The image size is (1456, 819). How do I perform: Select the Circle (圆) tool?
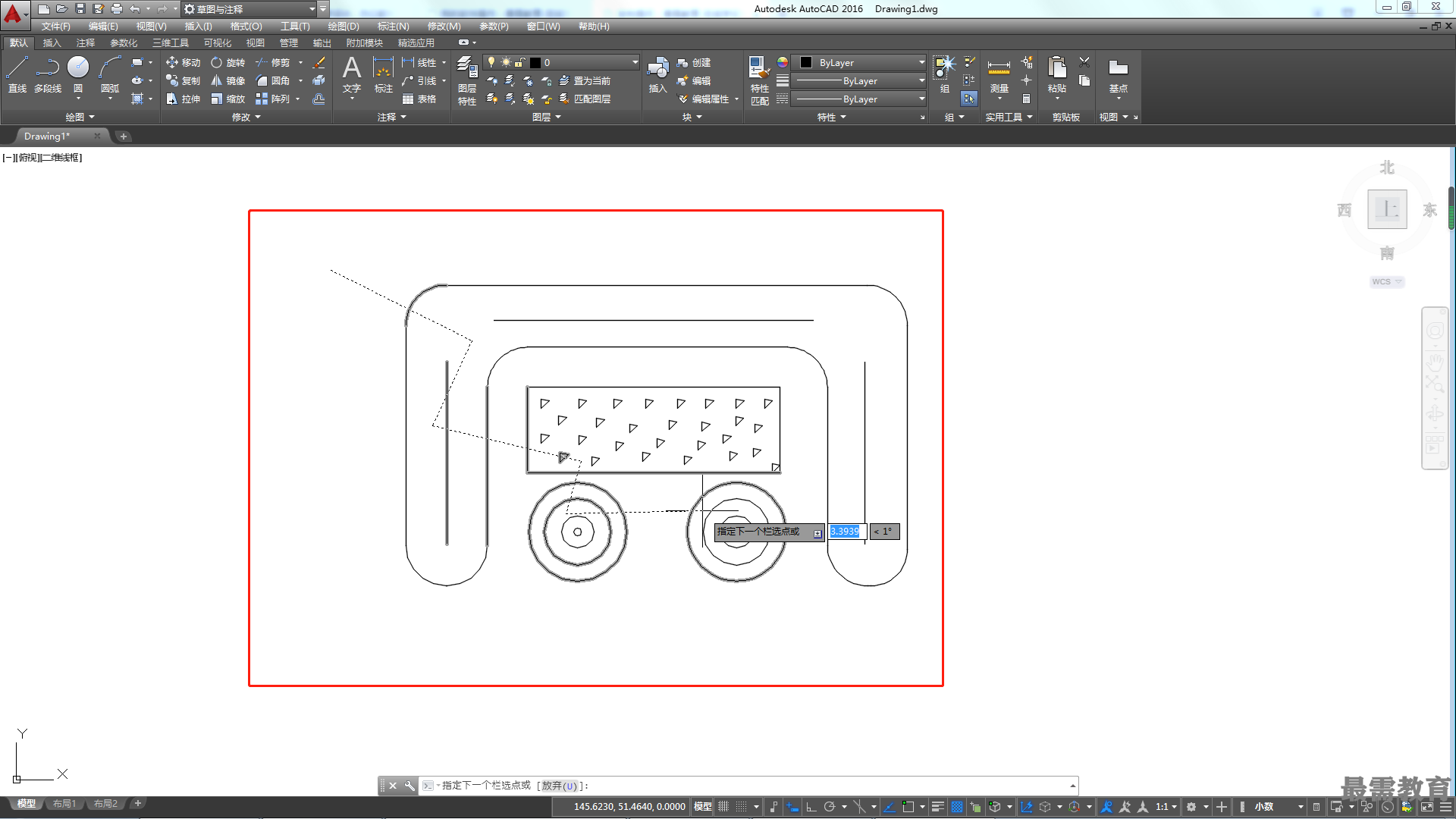point(78,74)
